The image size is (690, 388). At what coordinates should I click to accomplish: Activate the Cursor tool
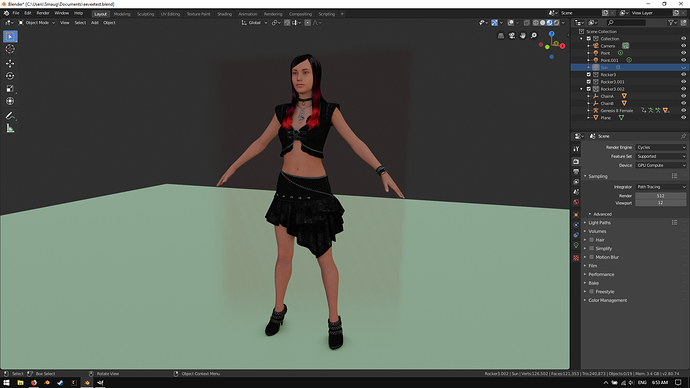click(10, 49)
